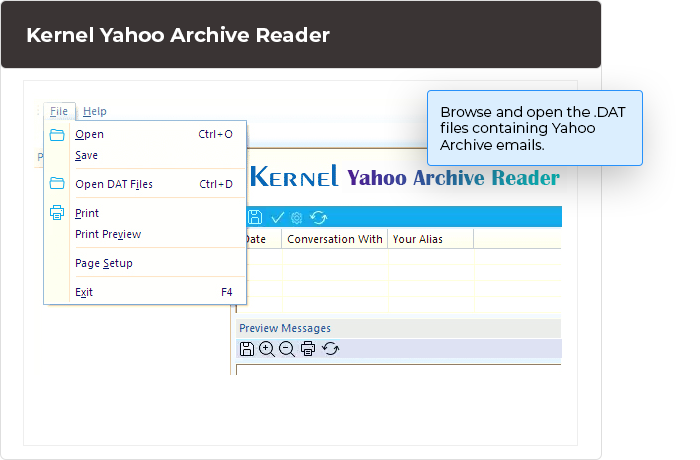Sort by the Your Alias column
Screen dimensions: 700x460
[x=431, y=239]
